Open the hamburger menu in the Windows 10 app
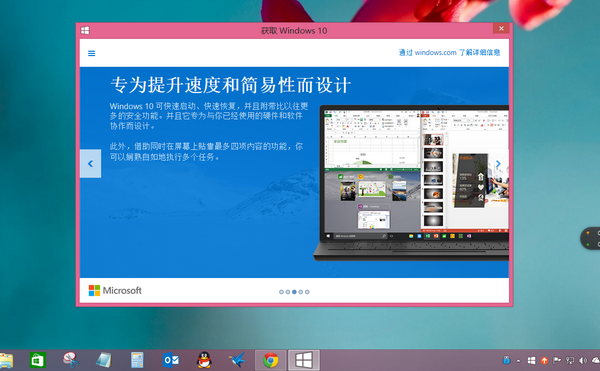The width and height of the screenshot is (600, 371). (91, 53)
